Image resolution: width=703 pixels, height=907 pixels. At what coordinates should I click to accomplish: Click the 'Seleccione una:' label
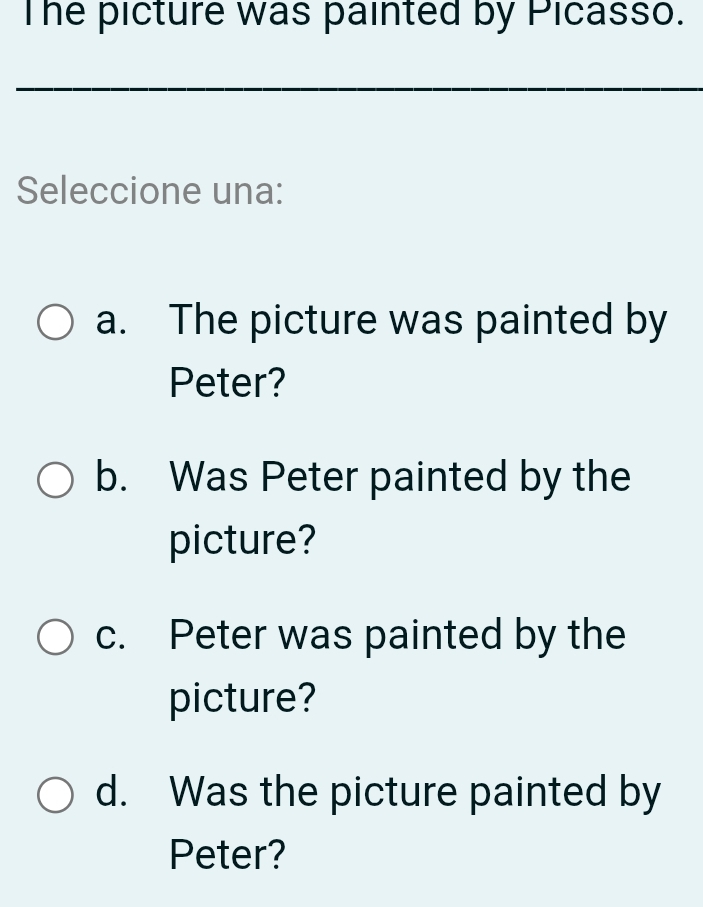click(x=149, y=191)
